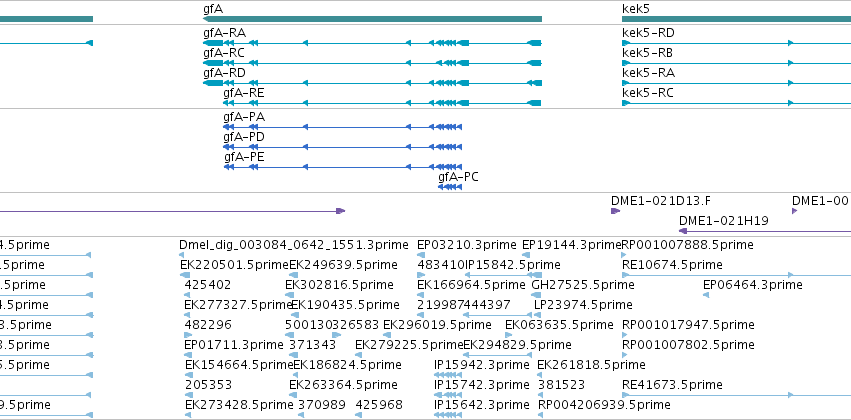The image size is (851, 420).
Task: Pick the feature labeled 371343
Action: [312, 345]
